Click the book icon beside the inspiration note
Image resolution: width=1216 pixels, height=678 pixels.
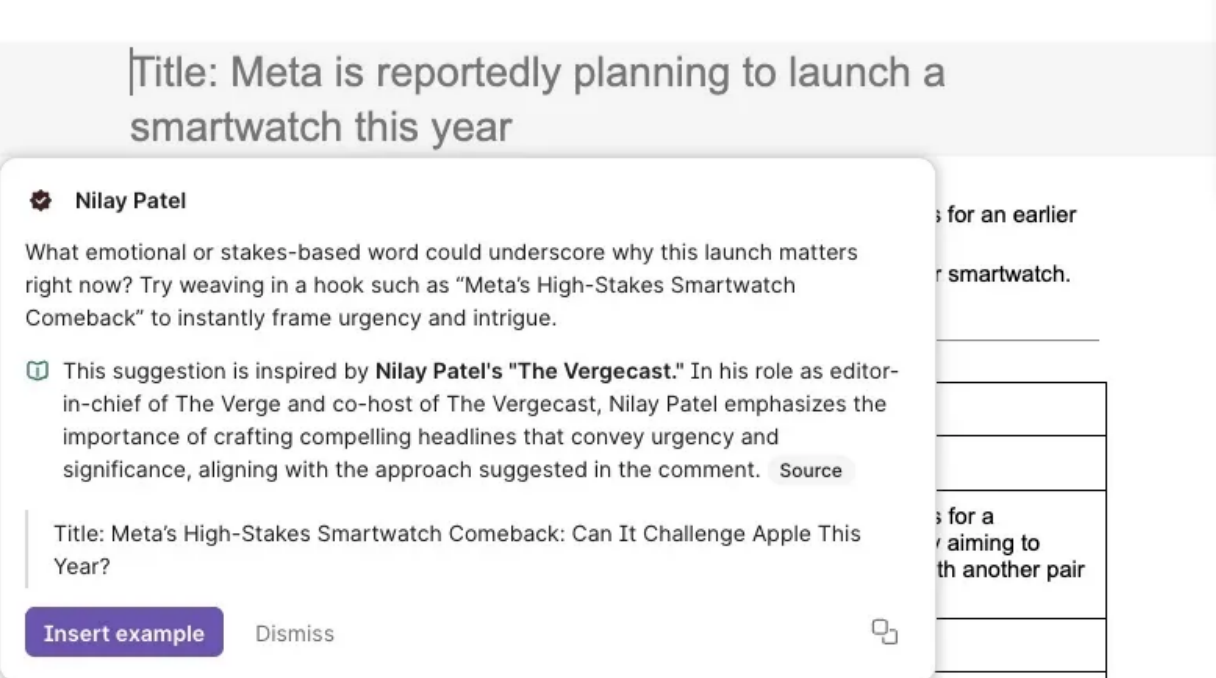[37, 372]
